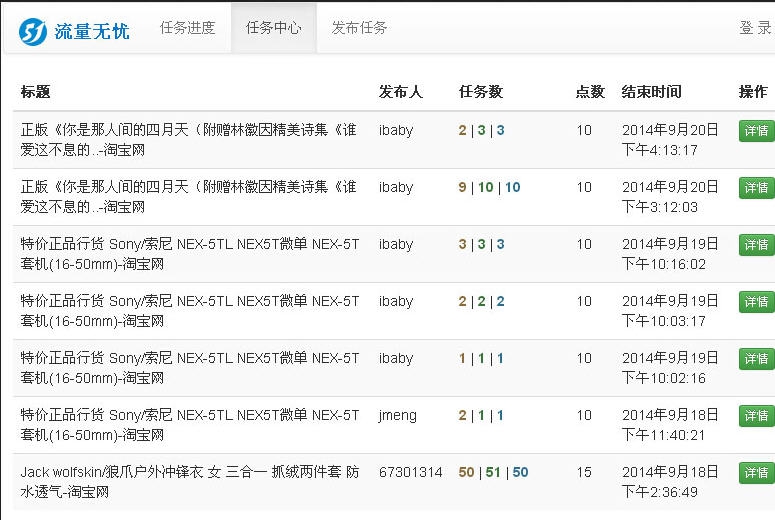Click the points value 15

(x=584, y=472)
